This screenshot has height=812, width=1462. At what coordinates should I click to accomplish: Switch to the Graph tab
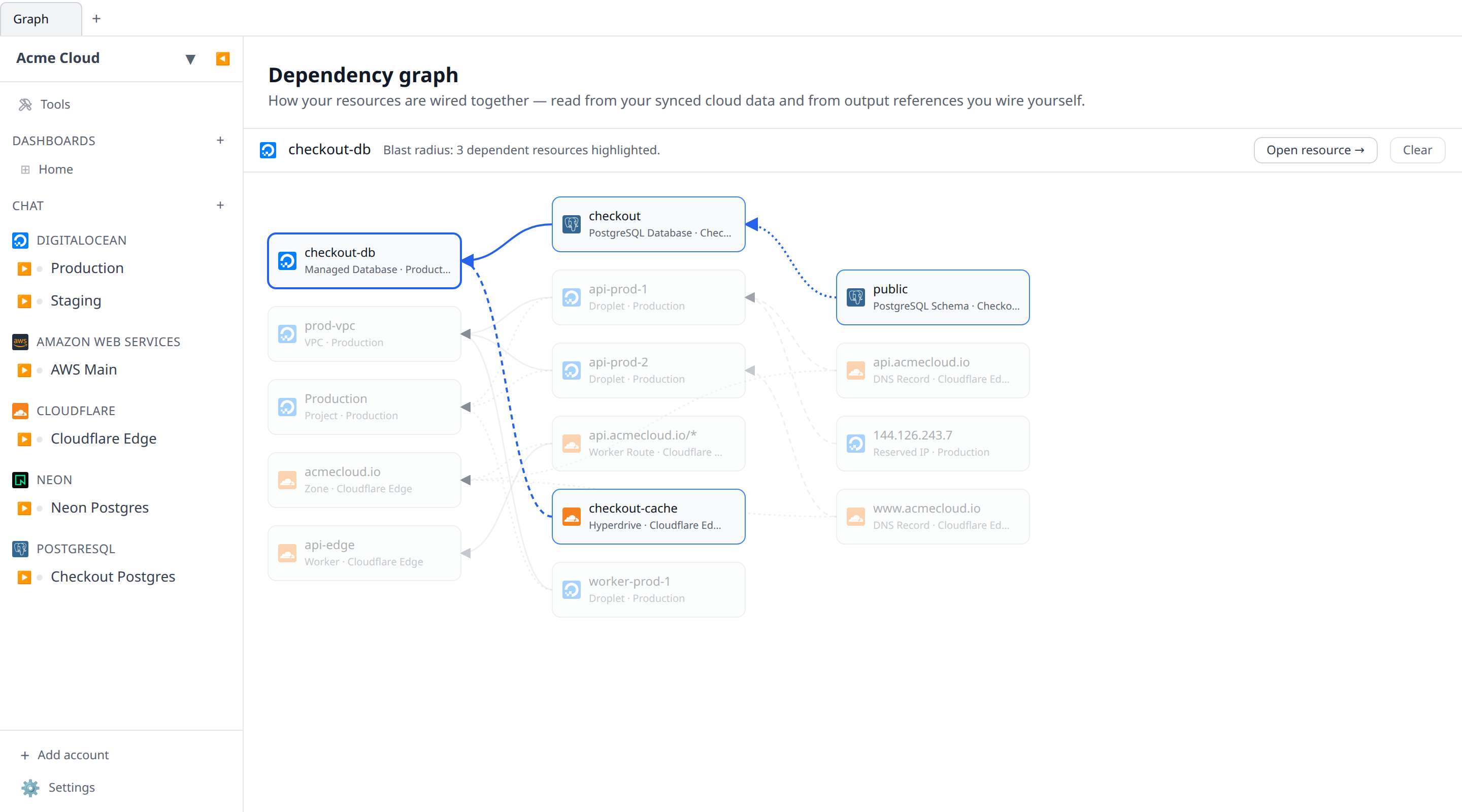tap(41, 19)
